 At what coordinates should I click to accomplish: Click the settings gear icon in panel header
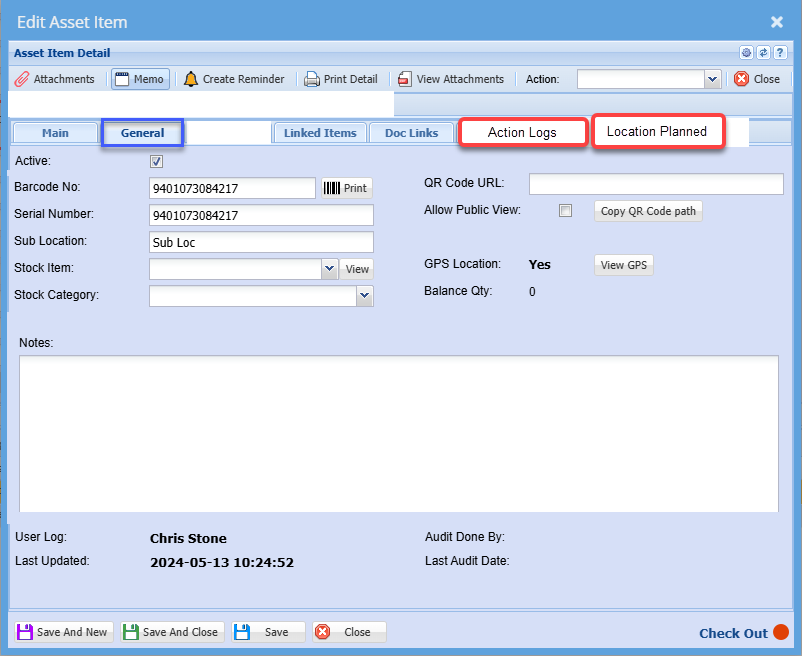coord(746,53)
